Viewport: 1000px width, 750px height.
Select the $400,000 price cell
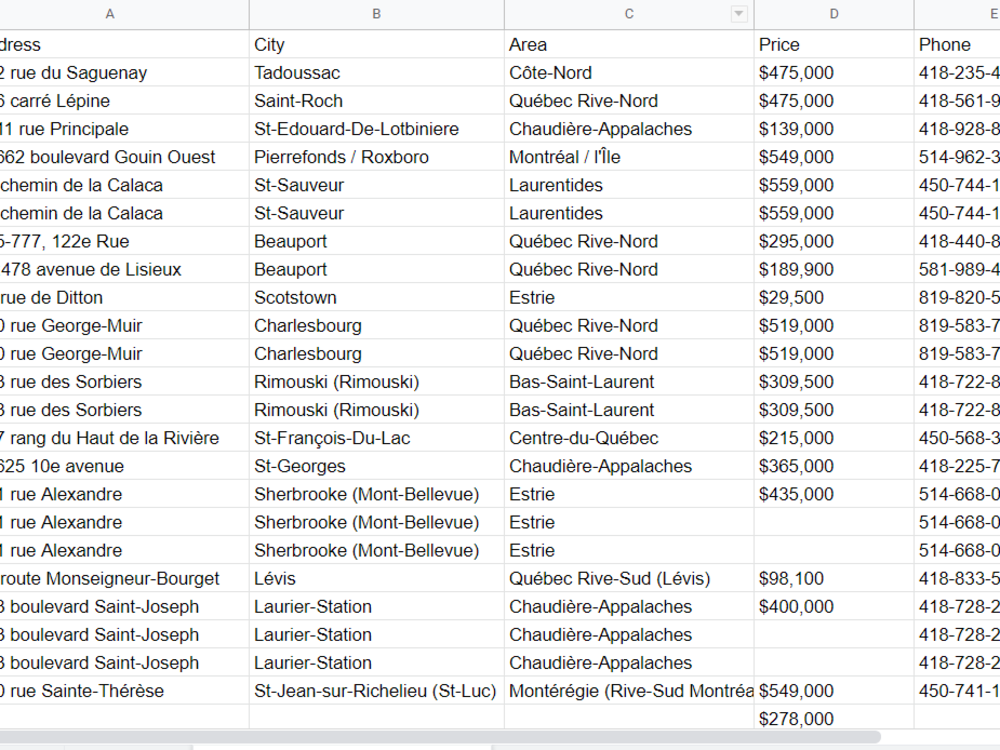point(834,607)
